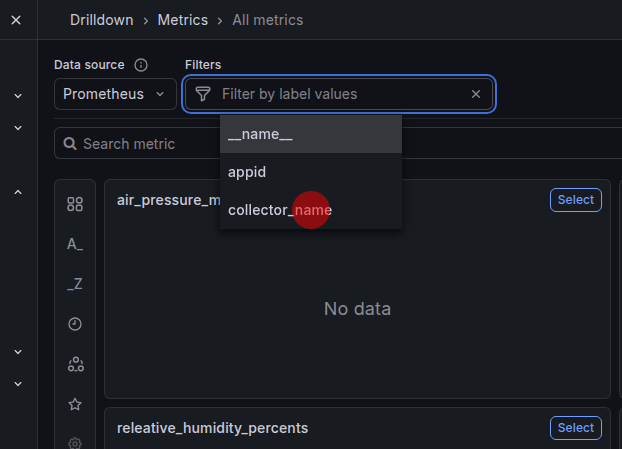Open the A_ prefix filter icon
The height and width of the screenshot is (449, 622).
click(x=75, y=244)
